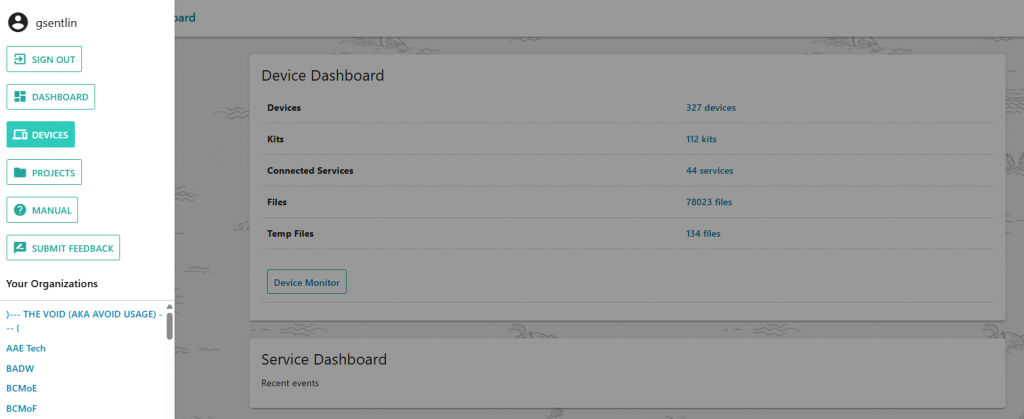Click the user account avatar icon
Image resolution: width=1024 pixels, height=419 pixels.
point(17,22)
